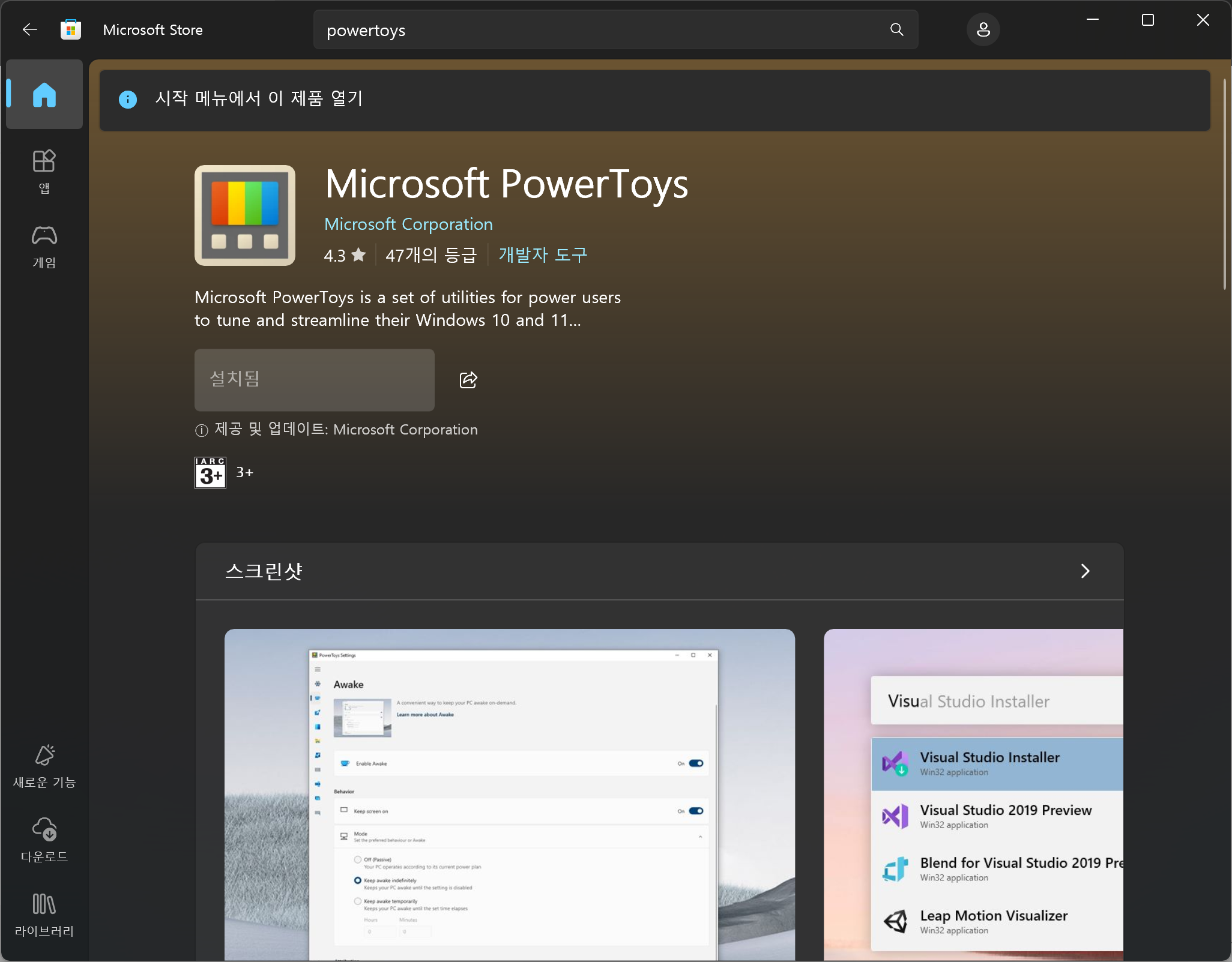Click inside the powertoys search field
Viewport: 1232px width, 962px height.
pyautogui.click(x=600, y=30)
